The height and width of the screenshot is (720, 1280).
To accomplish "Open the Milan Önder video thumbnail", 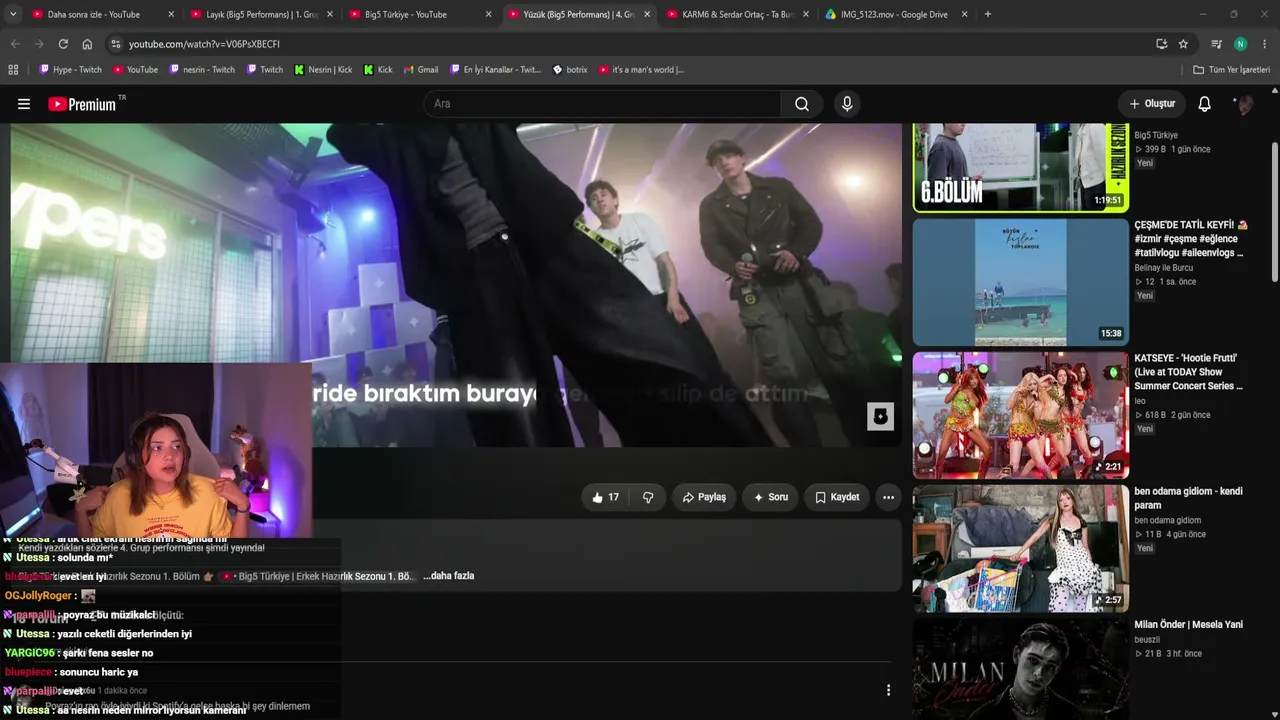I will pos(1021,669).
